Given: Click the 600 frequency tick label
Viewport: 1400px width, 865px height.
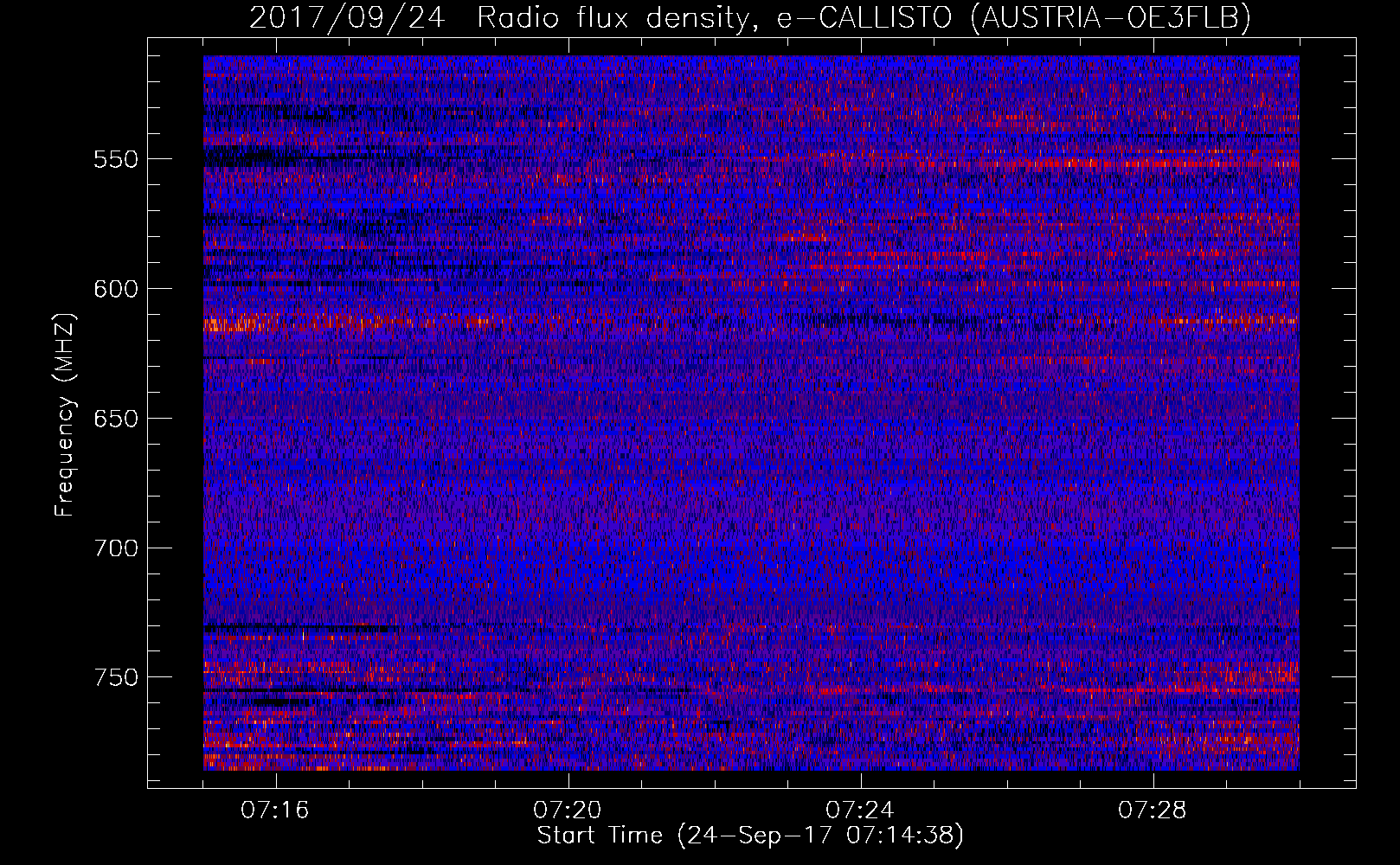Looking at the screenshot, I should (116, 289).
